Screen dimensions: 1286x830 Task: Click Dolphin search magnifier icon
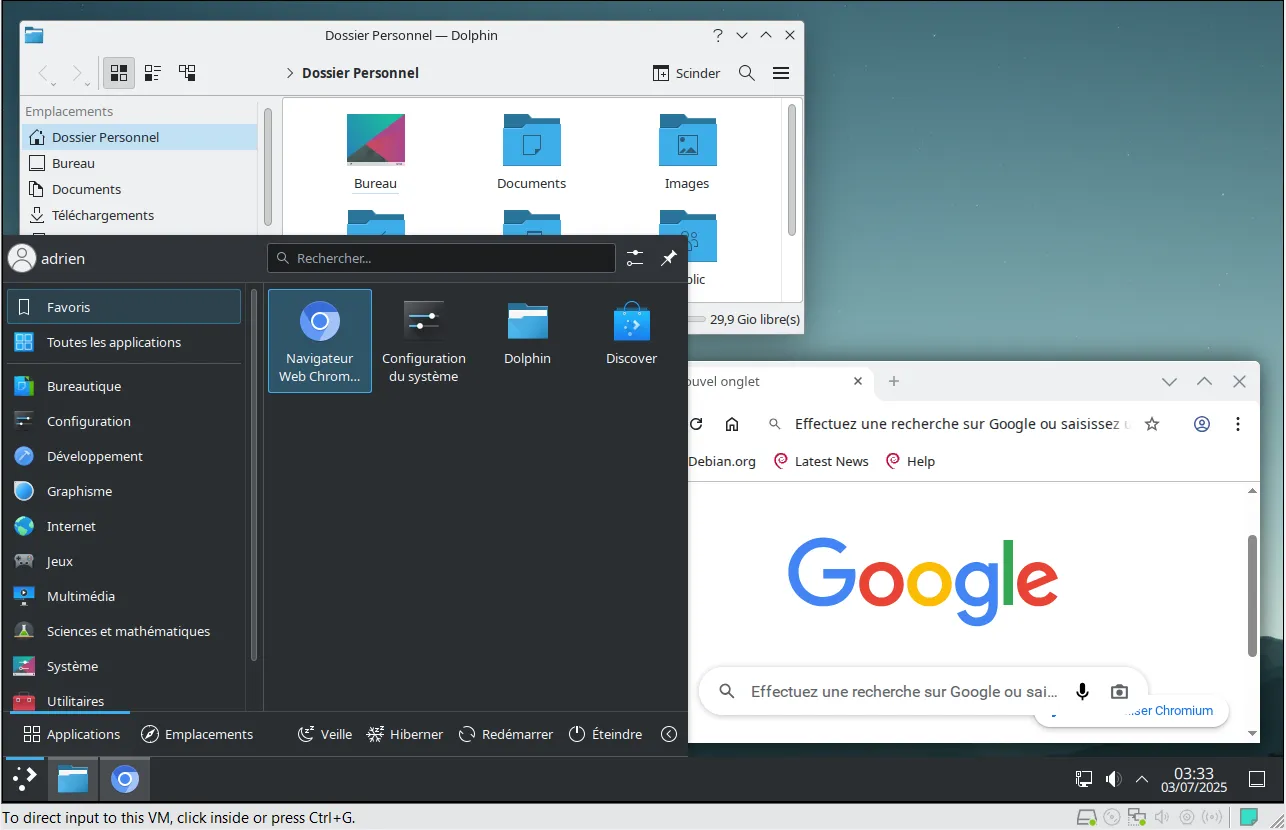click(746, 73)
